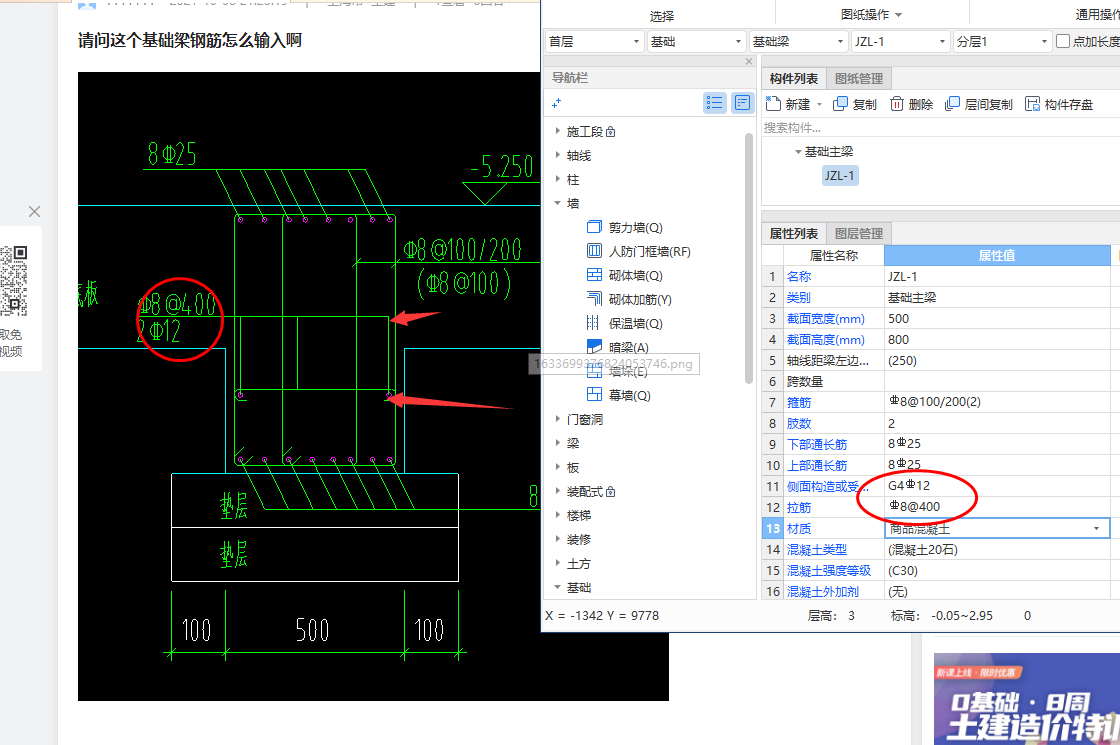Open the 基础 category dropdown
1120x745 pixels.
(x=696, y=41)
